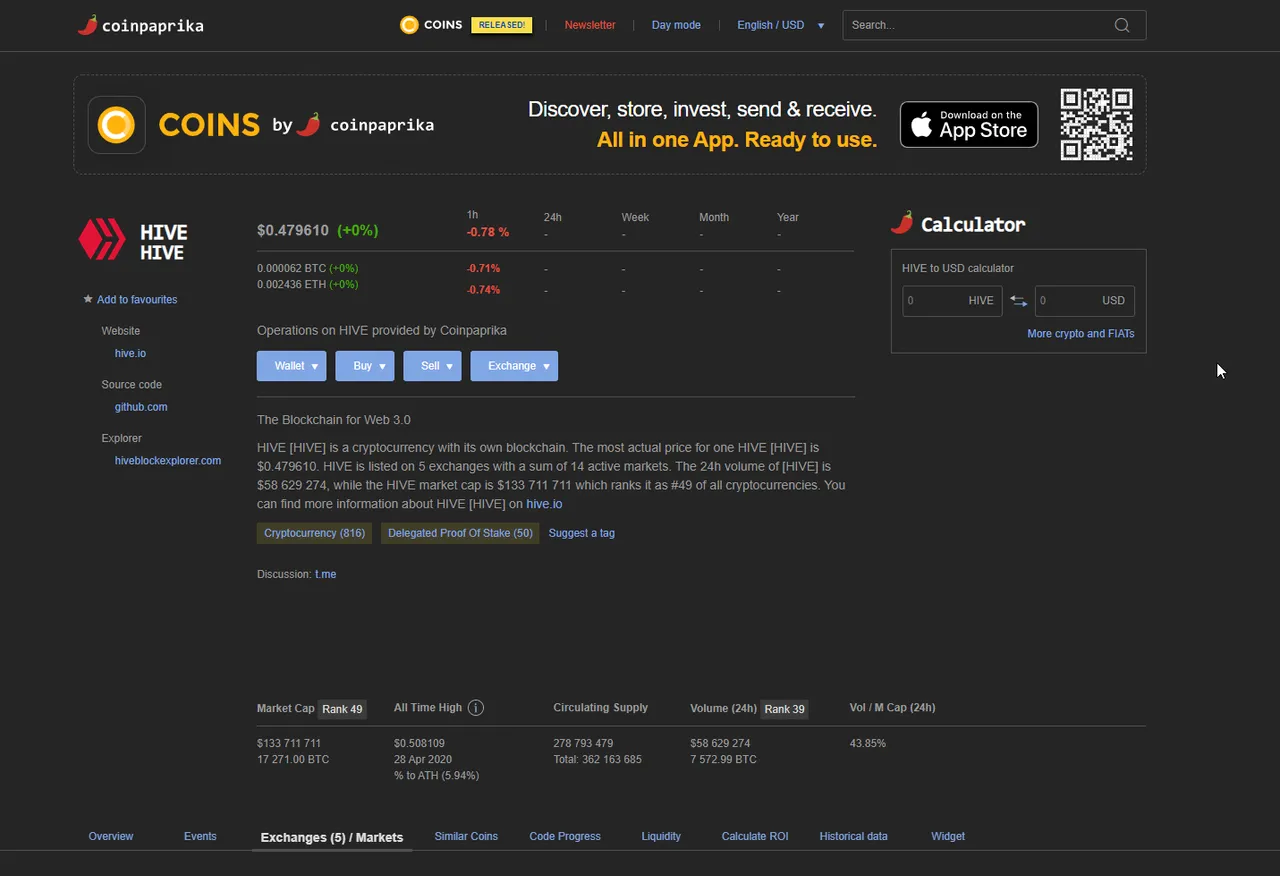Click the HIVE amount input field
This screenshot has width=1280, height=876.
pyautogui.click(x=952, y=301)
